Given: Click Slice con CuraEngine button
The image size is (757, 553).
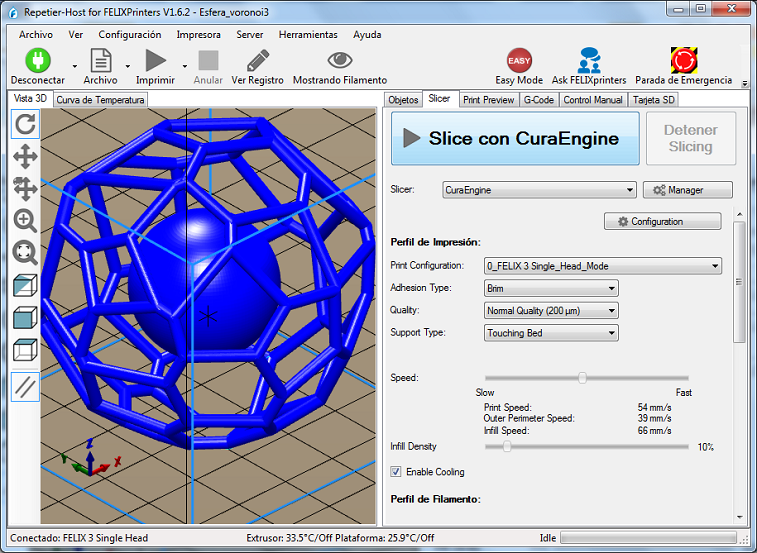Looking at the screenshot, I should coord(515,139).
